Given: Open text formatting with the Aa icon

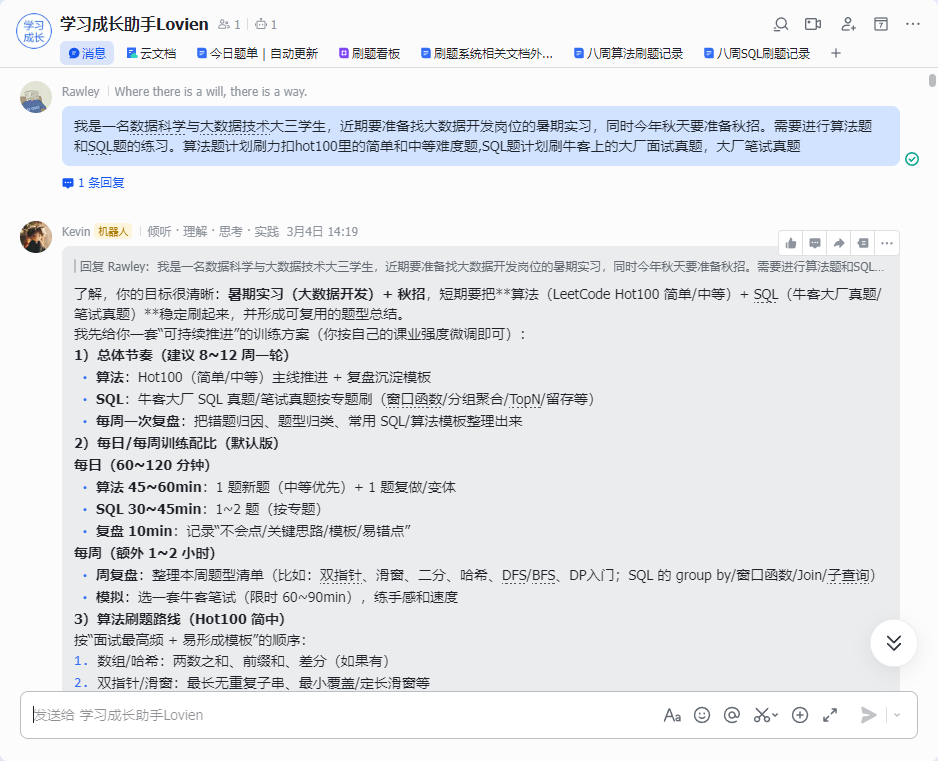Looking at the screenshot, I should tap(672, 715).
